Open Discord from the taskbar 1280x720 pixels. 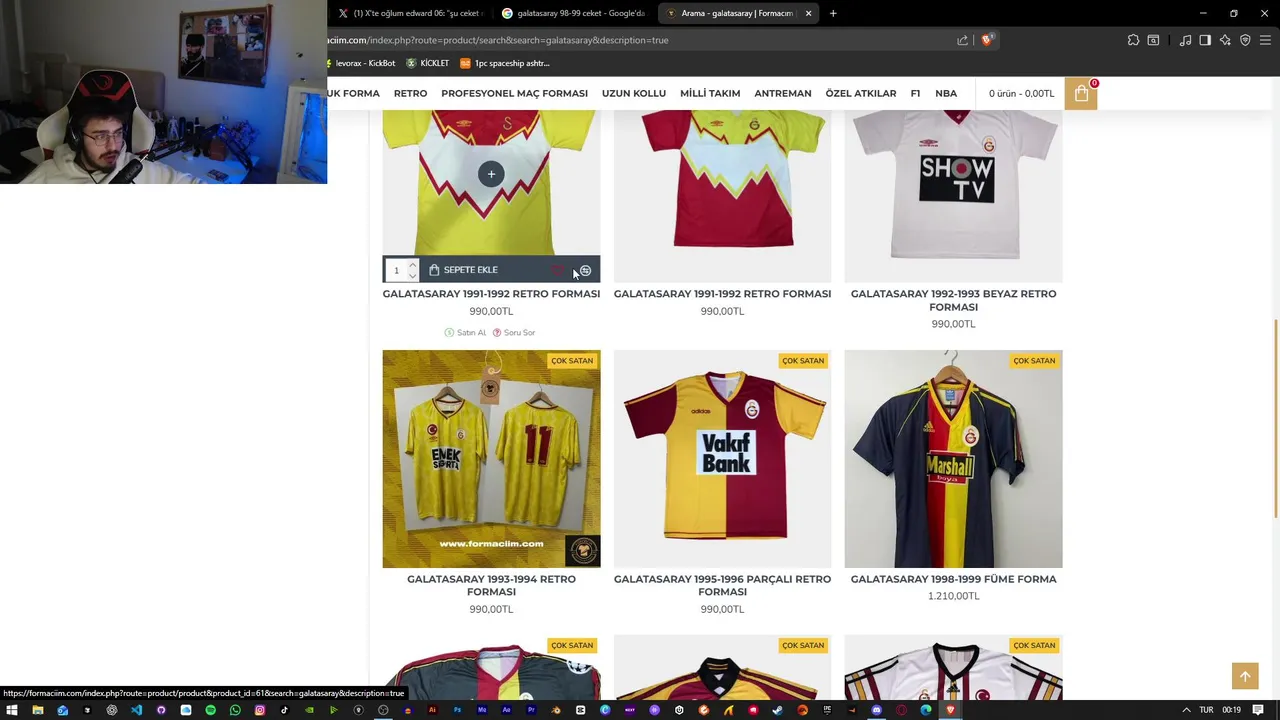coord(876,710)
